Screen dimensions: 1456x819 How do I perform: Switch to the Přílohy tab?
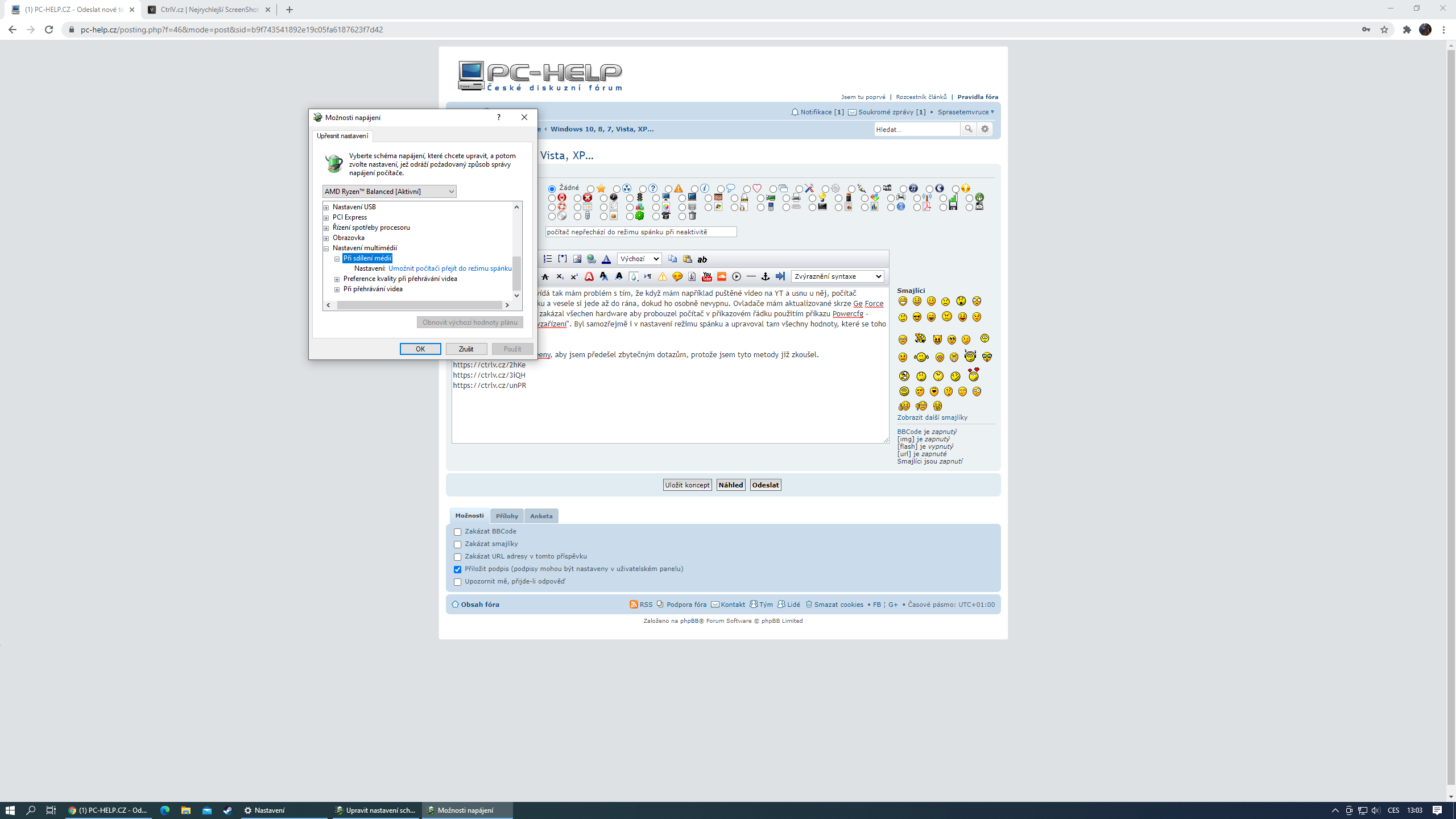coord(506,516)
